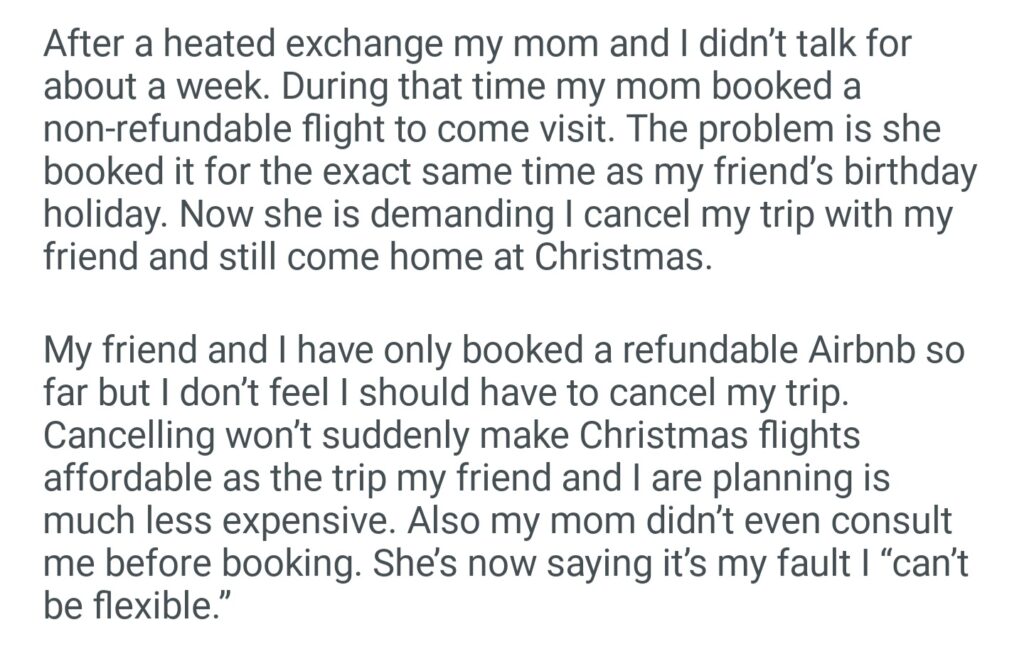Screen dimensions: 1024x671
Task: Click on the word "problem"
Action: (x=790, y=130)
